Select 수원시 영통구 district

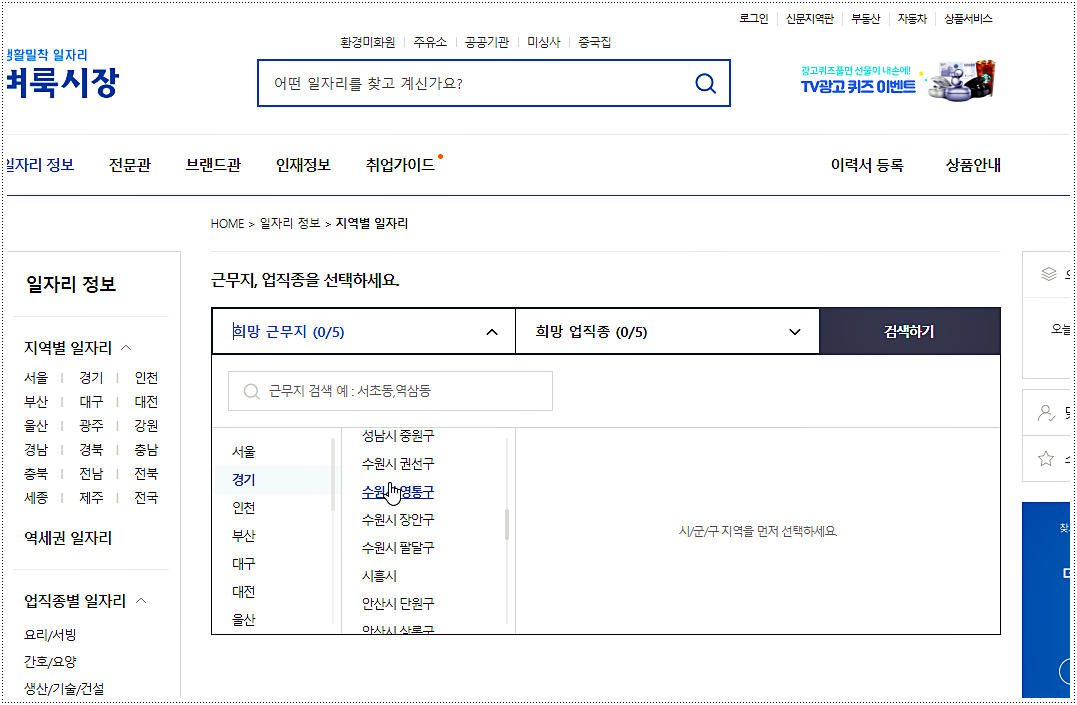click(398, 492)
